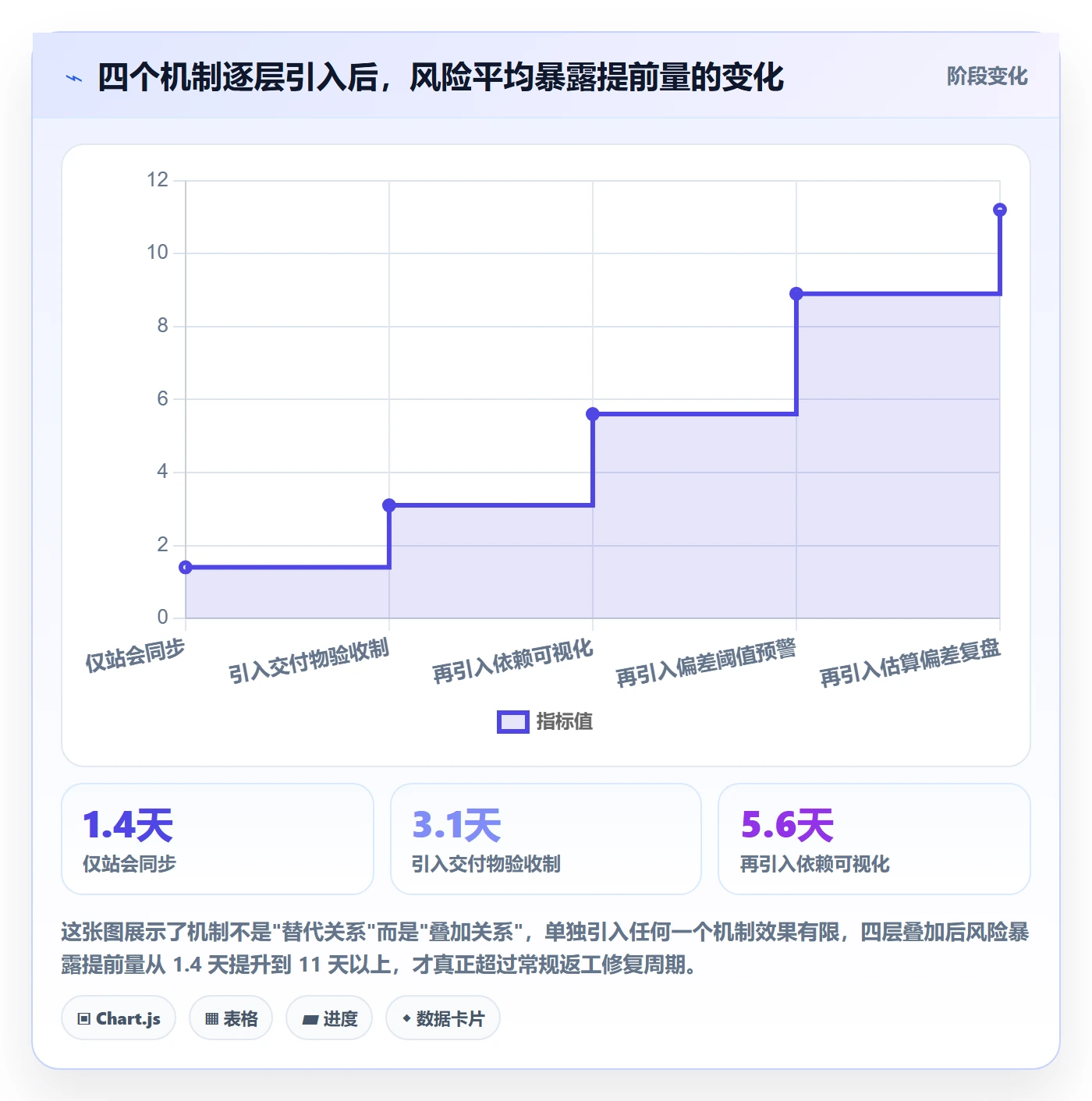Click the y-axis value 8
Image resolution: width=1092 pixels, height=1101 pixels.
pyautogui.click(x=162, y=326)
